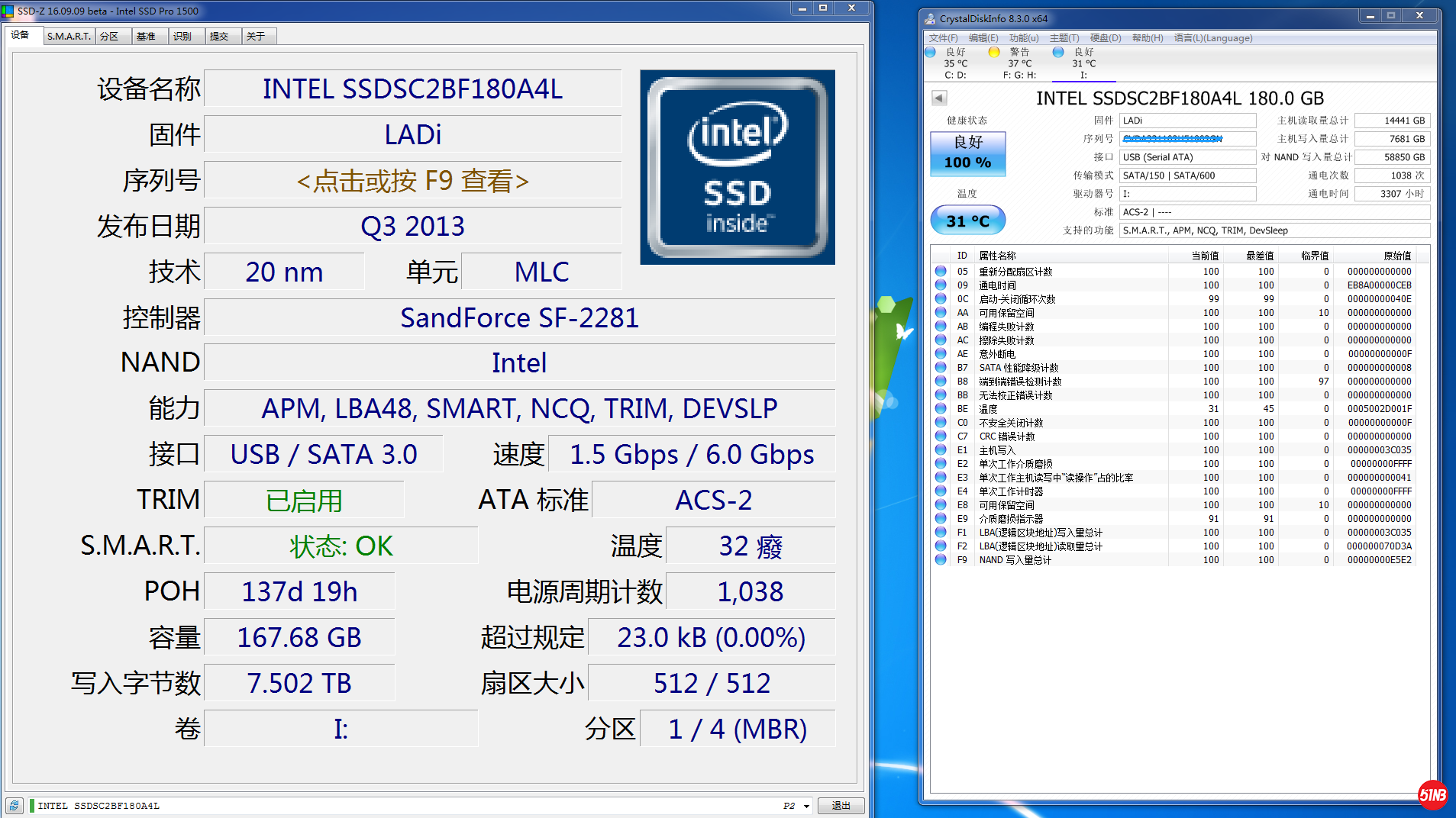
Task: Open the S.M.A.R.T. tab in SSD-Z
Action: click(x=69, y=36)
